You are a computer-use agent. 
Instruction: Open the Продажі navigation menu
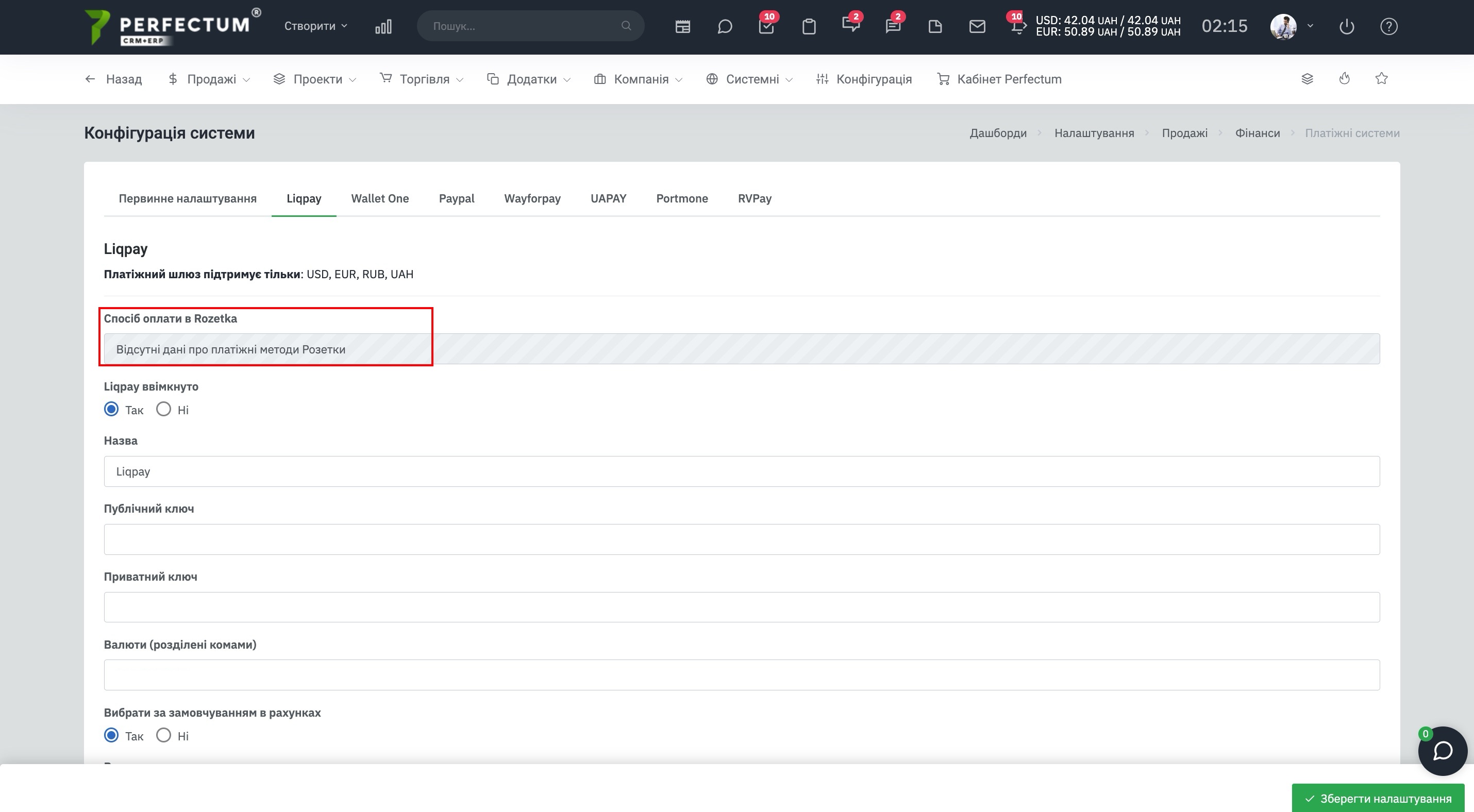209,79
